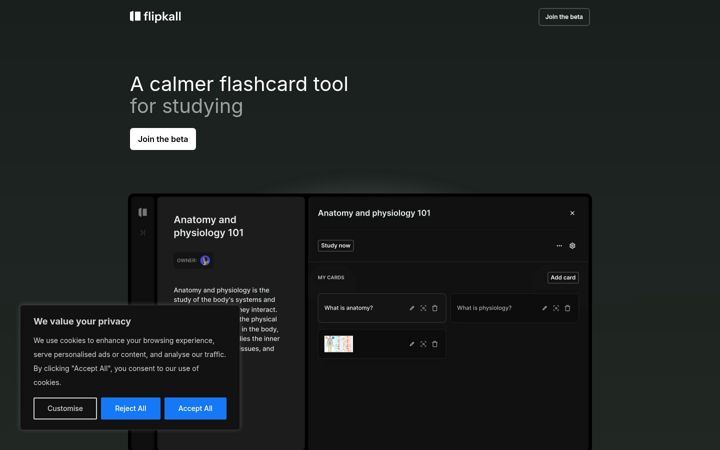Close the Anatomy and physiology 101 panel
This screenshot has height=450, width=720.
click(x=572, y=213)
